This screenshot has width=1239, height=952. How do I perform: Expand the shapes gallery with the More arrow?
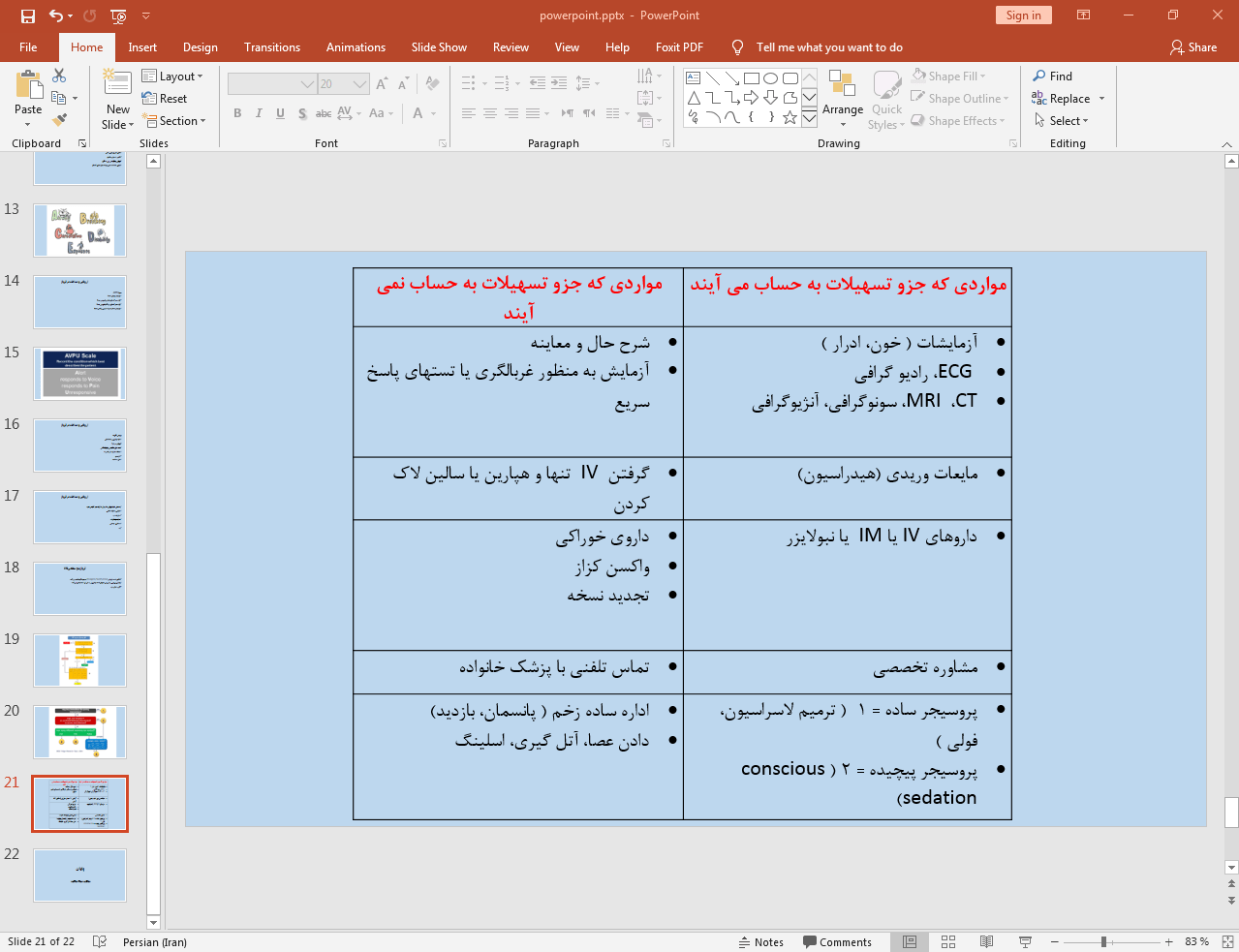(809, 118)
